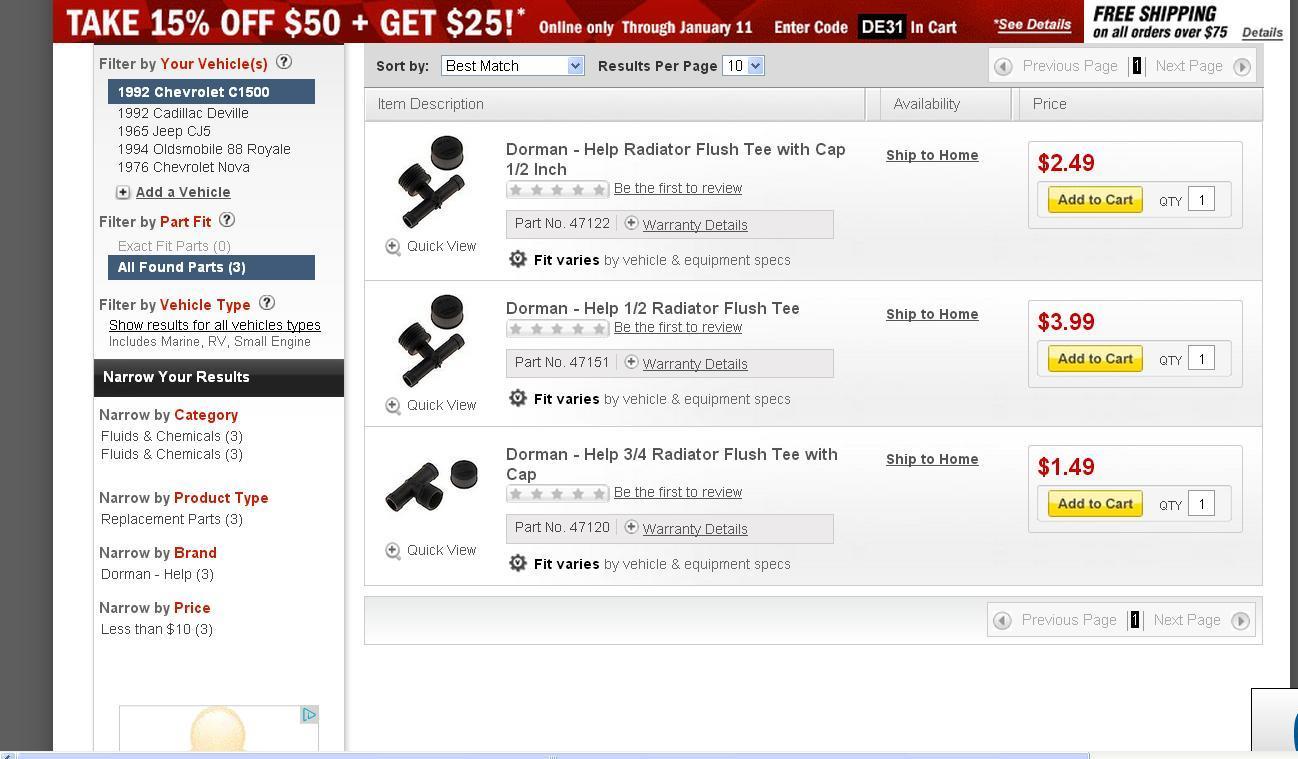Viewport: 1298px width, 759px height.
Task: Click Quick View magnifier for part 47122
Action: coord(393,247)
